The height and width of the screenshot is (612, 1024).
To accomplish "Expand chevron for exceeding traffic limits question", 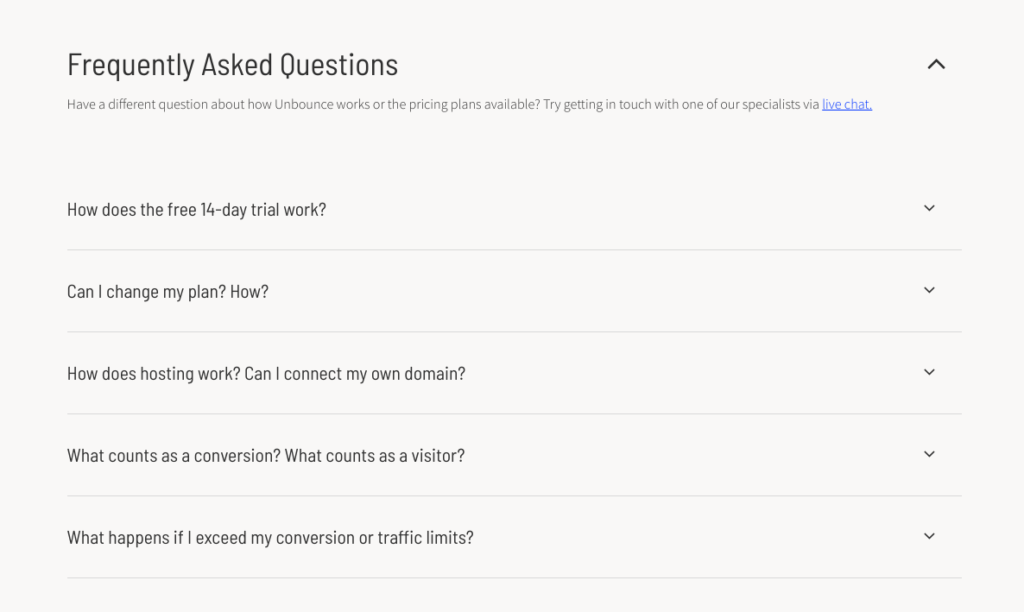I will click(929, 536).
